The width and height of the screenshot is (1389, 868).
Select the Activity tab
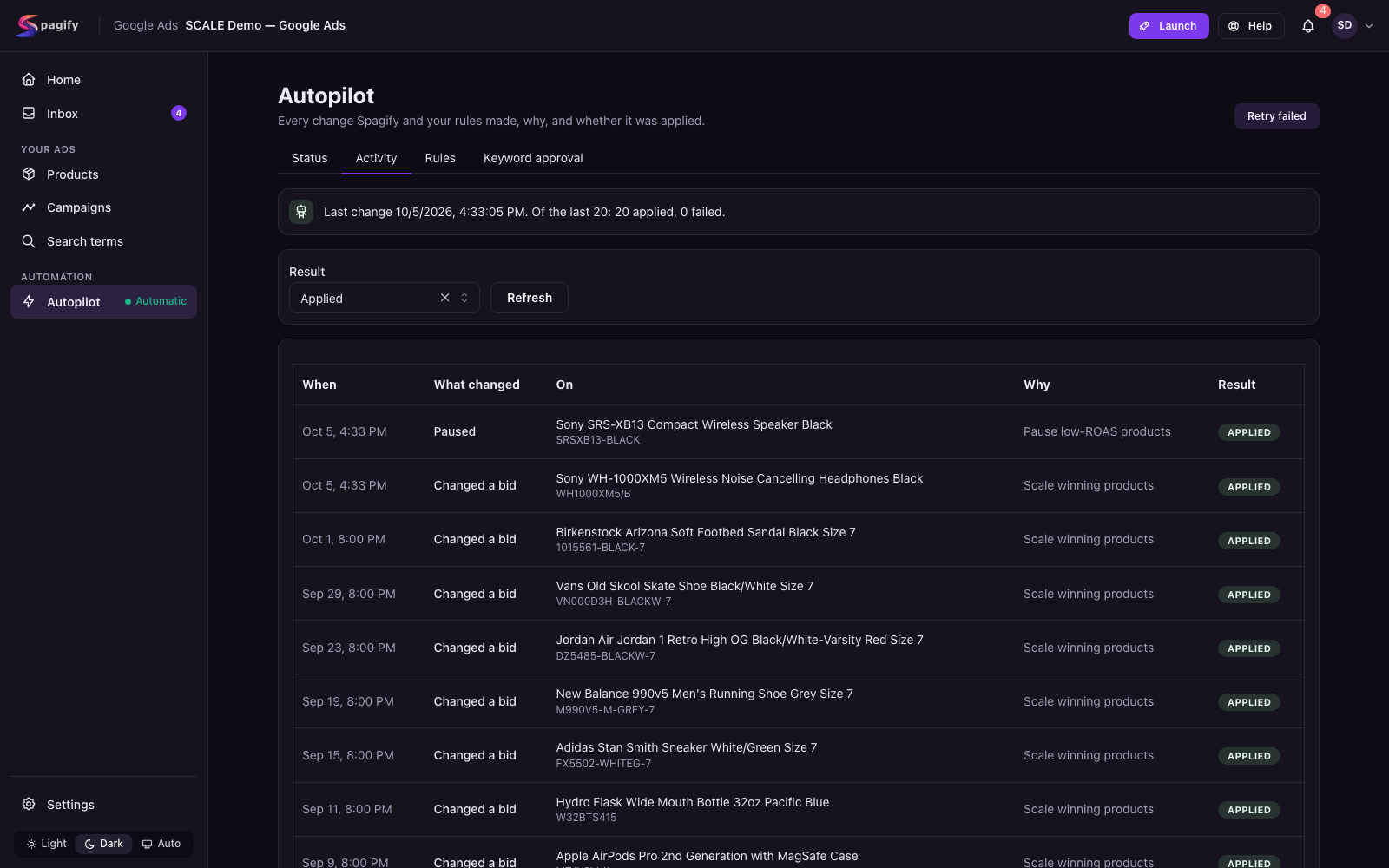[x=376, y=158]
